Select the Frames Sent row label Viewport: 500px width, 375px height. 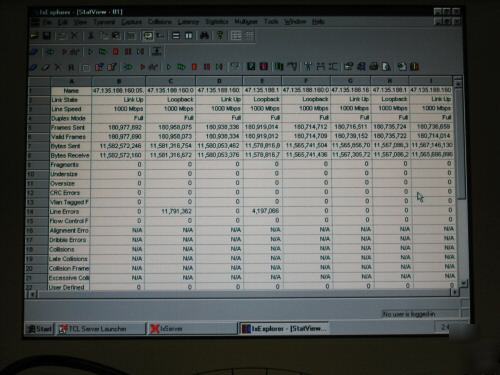pos(70,128)
